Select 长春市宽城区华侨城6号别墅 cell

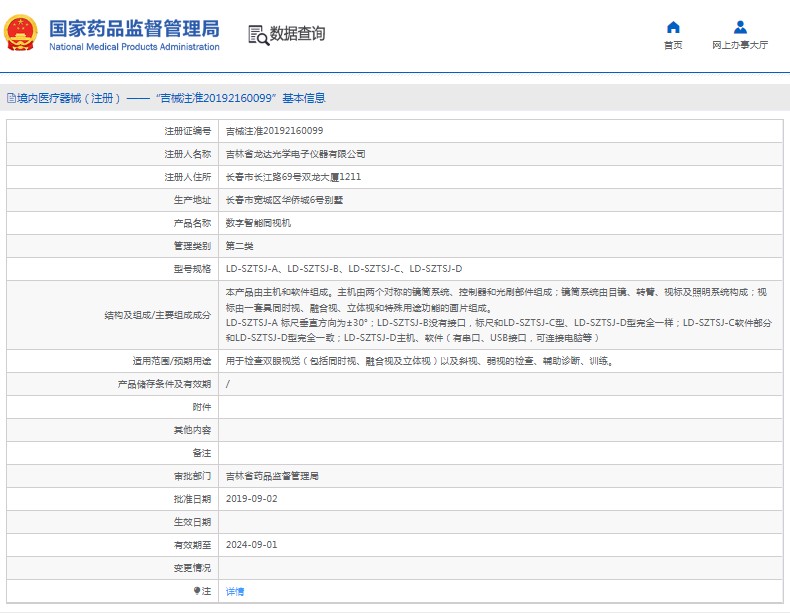click(x=284, y=200)
